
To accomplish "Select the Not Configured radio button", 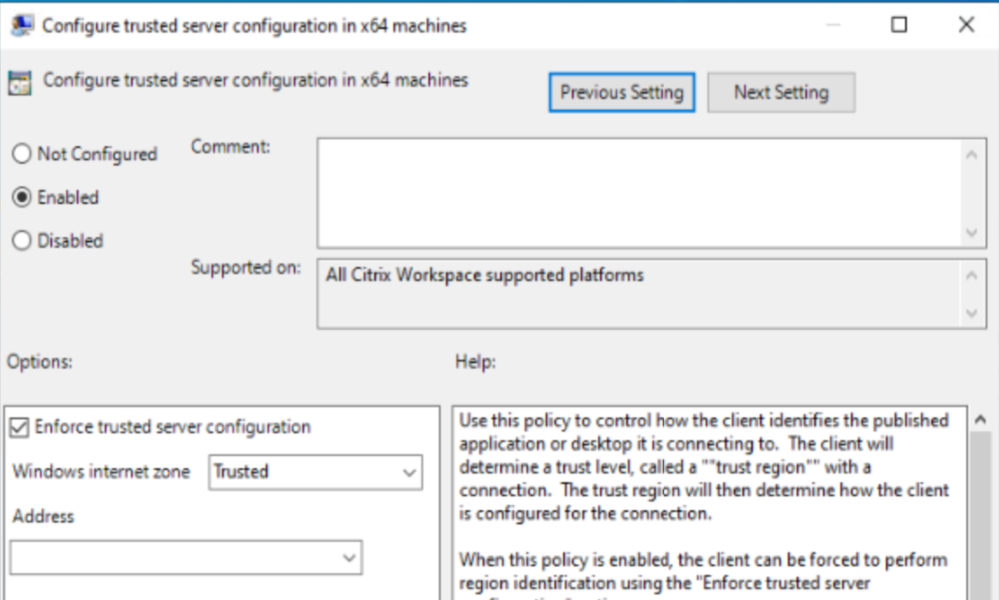I will click(22, 155).
